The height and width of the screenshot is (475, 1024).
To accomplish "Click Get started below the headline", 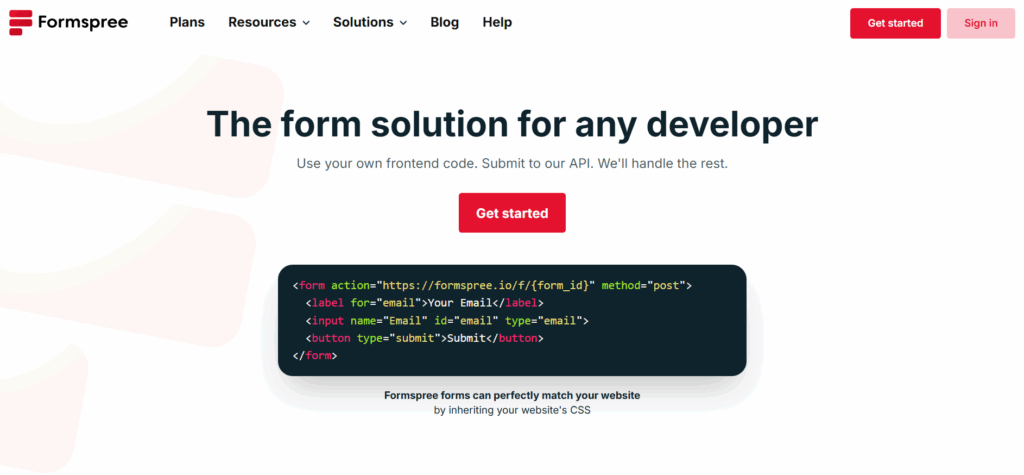I will point(512,213).
